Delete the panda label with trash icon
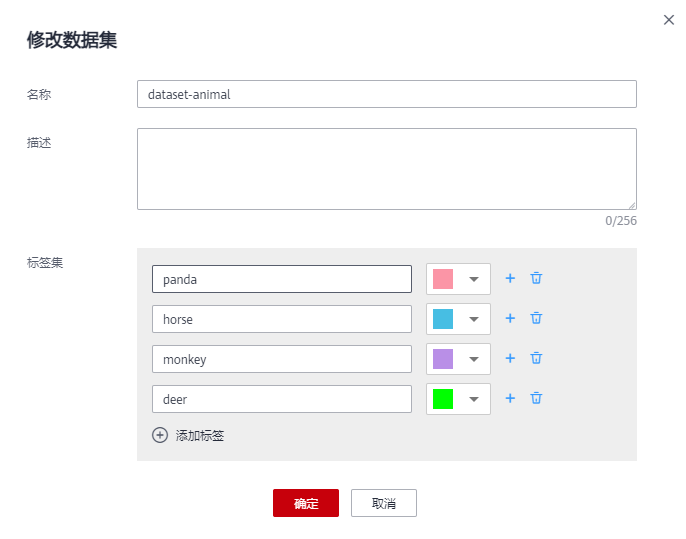686x539 pixels. click(x=536, y=278)
